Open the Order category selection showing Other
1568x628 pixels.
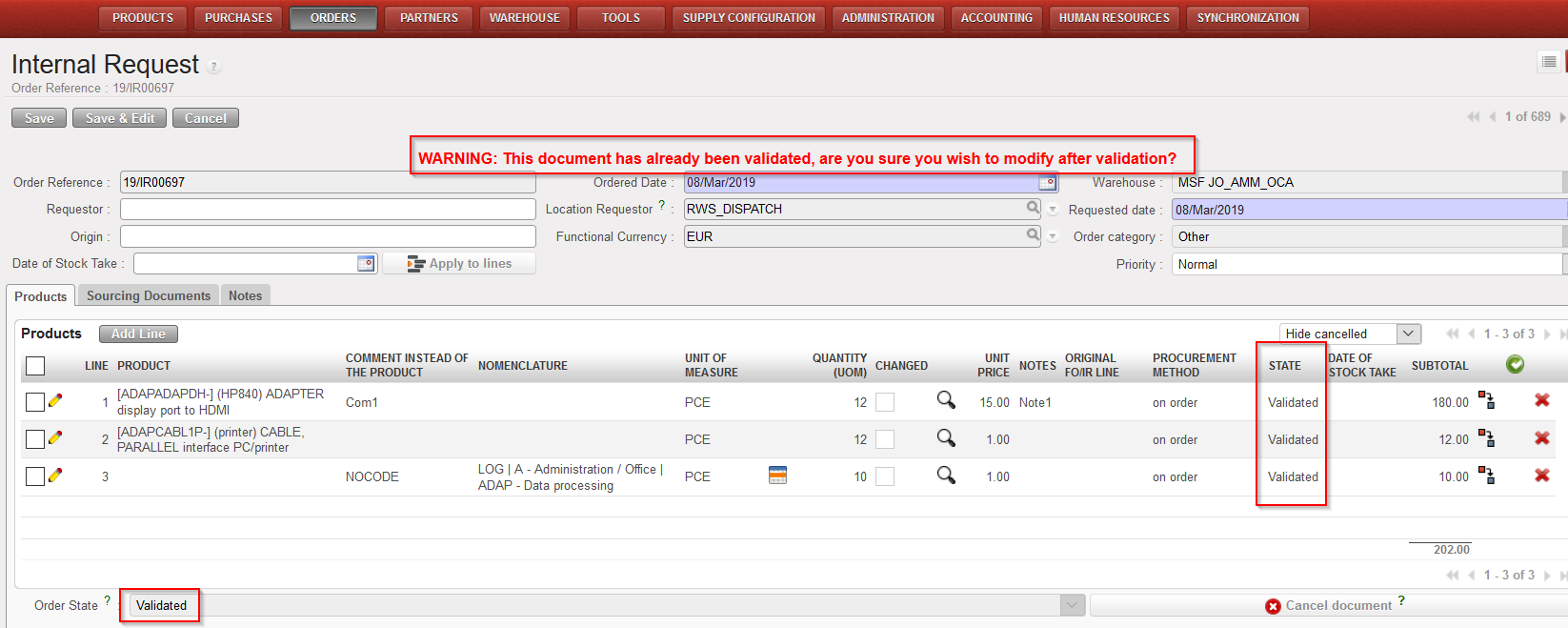[x=1369, y=236]
